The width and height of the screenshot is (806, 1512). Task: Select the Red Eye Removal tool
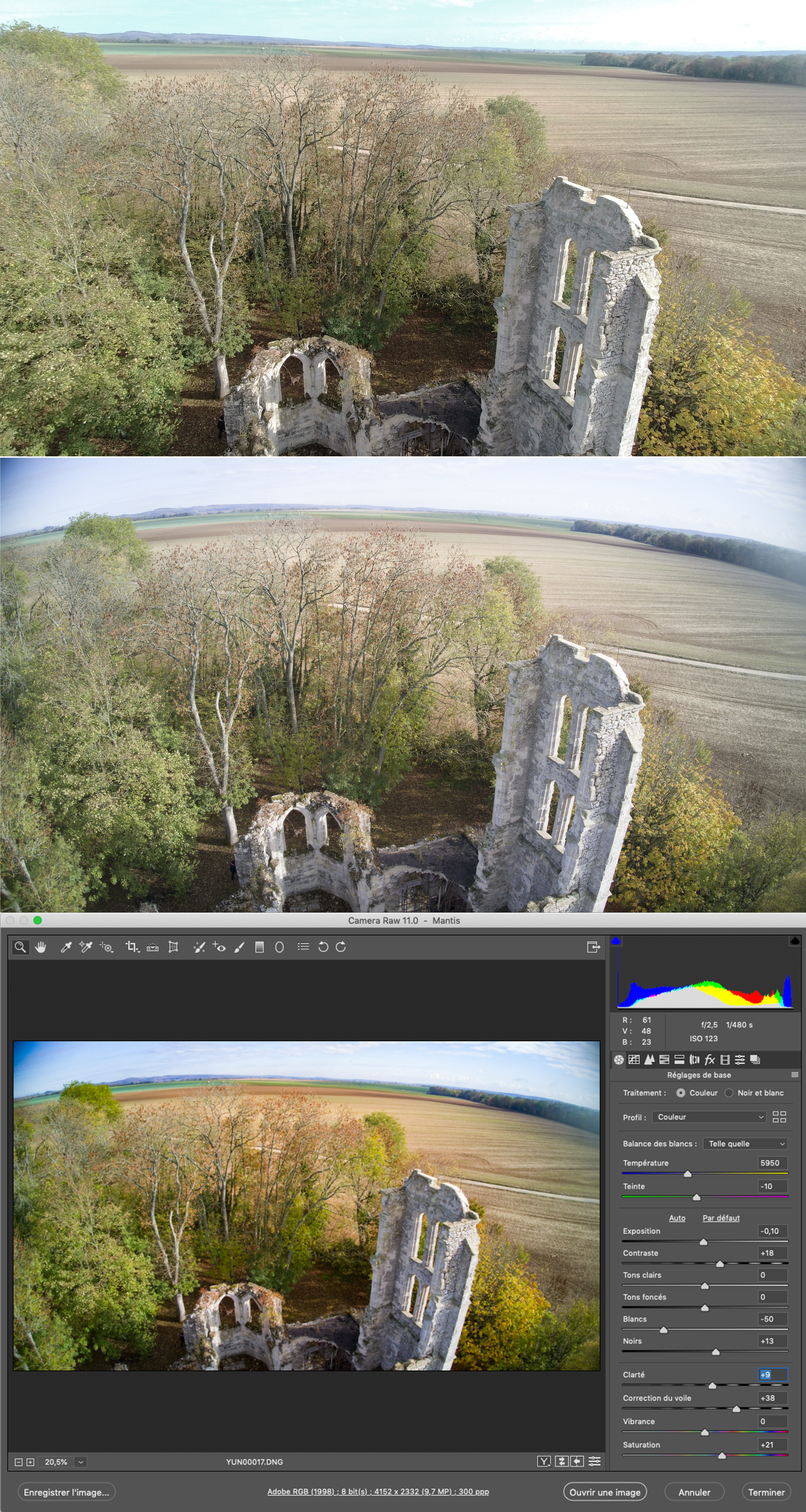pyautogui.click(x=219, y=947)
